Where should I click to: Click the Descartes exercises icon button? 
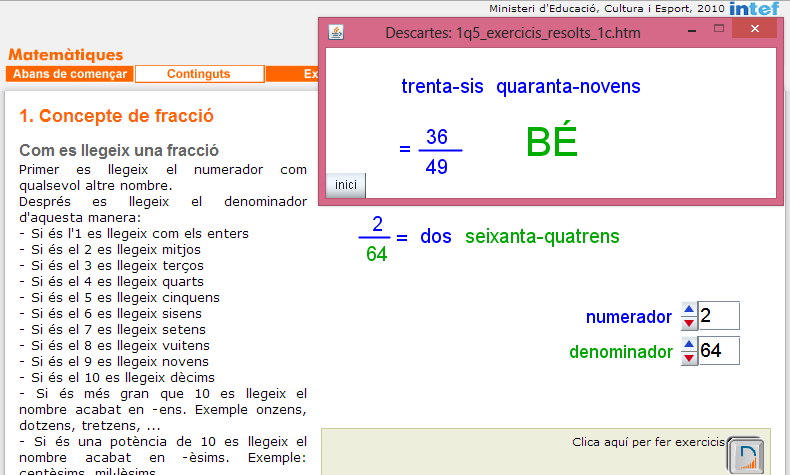click(744, 455)
